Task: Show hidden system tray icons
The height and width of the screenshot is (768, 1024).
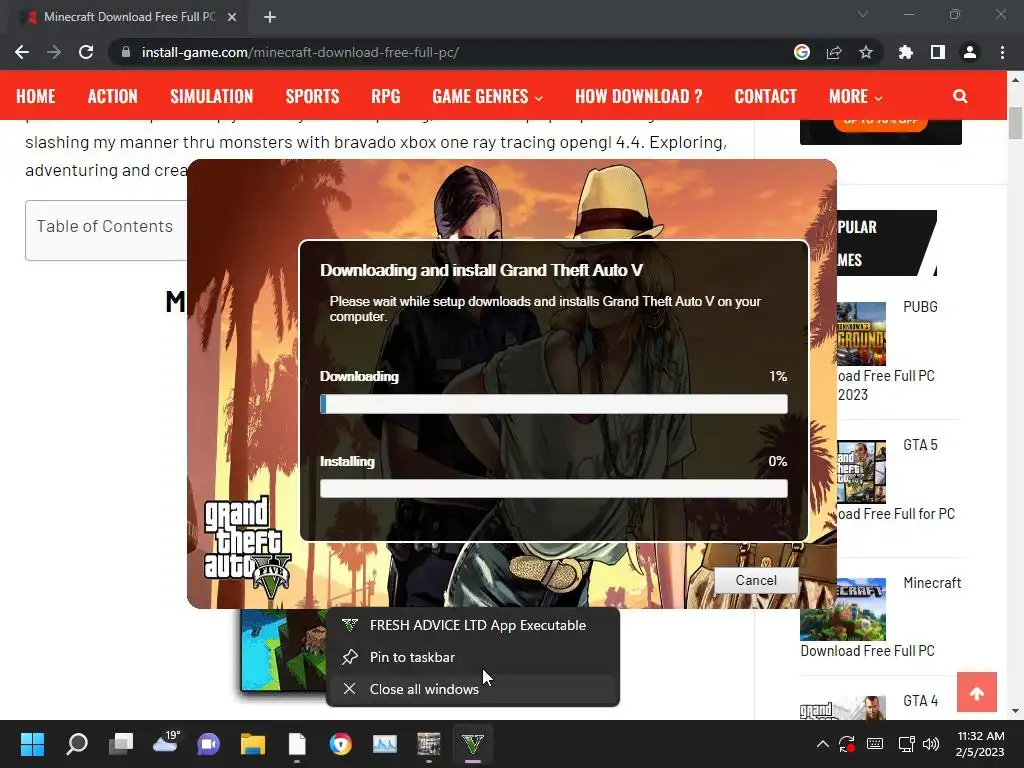Action: pos(823,744)
